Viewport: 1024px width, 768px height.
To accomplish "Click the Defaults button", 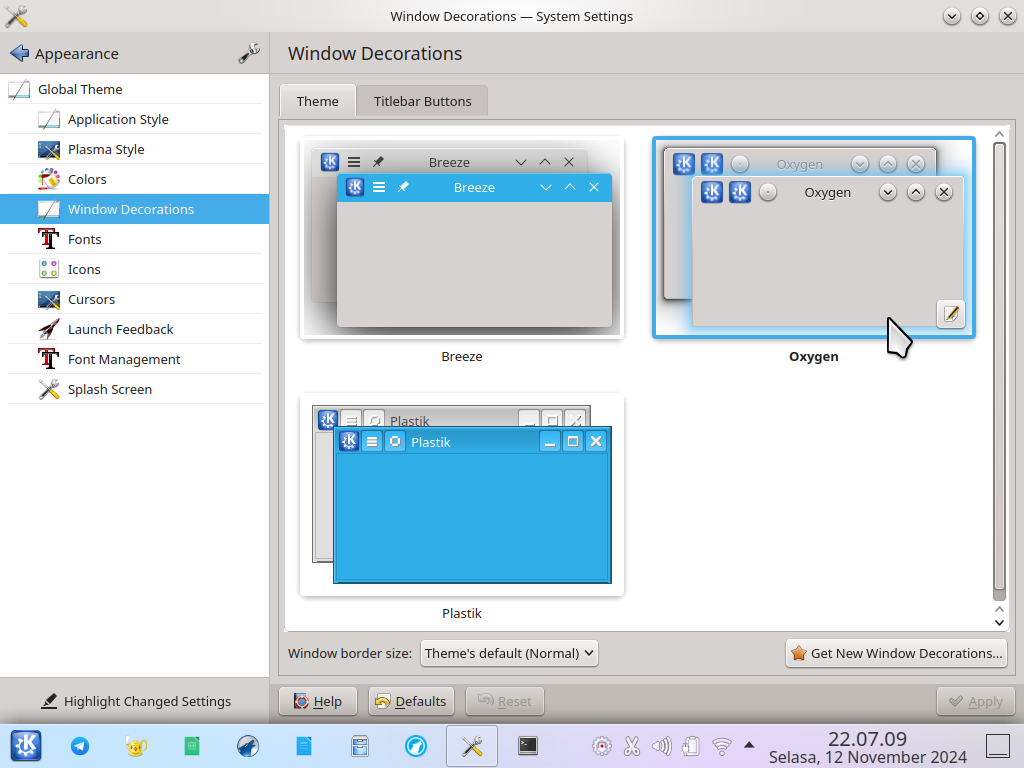I will coord(411,701).
